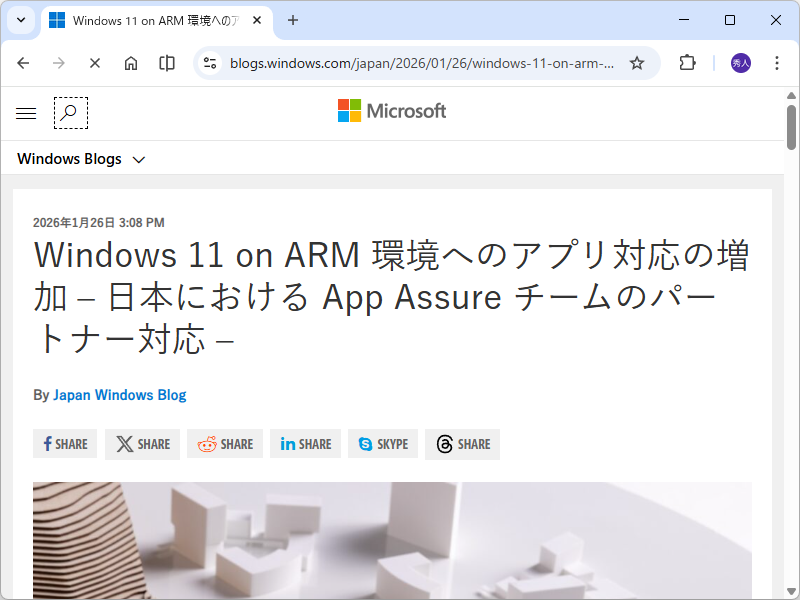Reload the current page
This screenshot has height=600, width=800.
point(95,62)
